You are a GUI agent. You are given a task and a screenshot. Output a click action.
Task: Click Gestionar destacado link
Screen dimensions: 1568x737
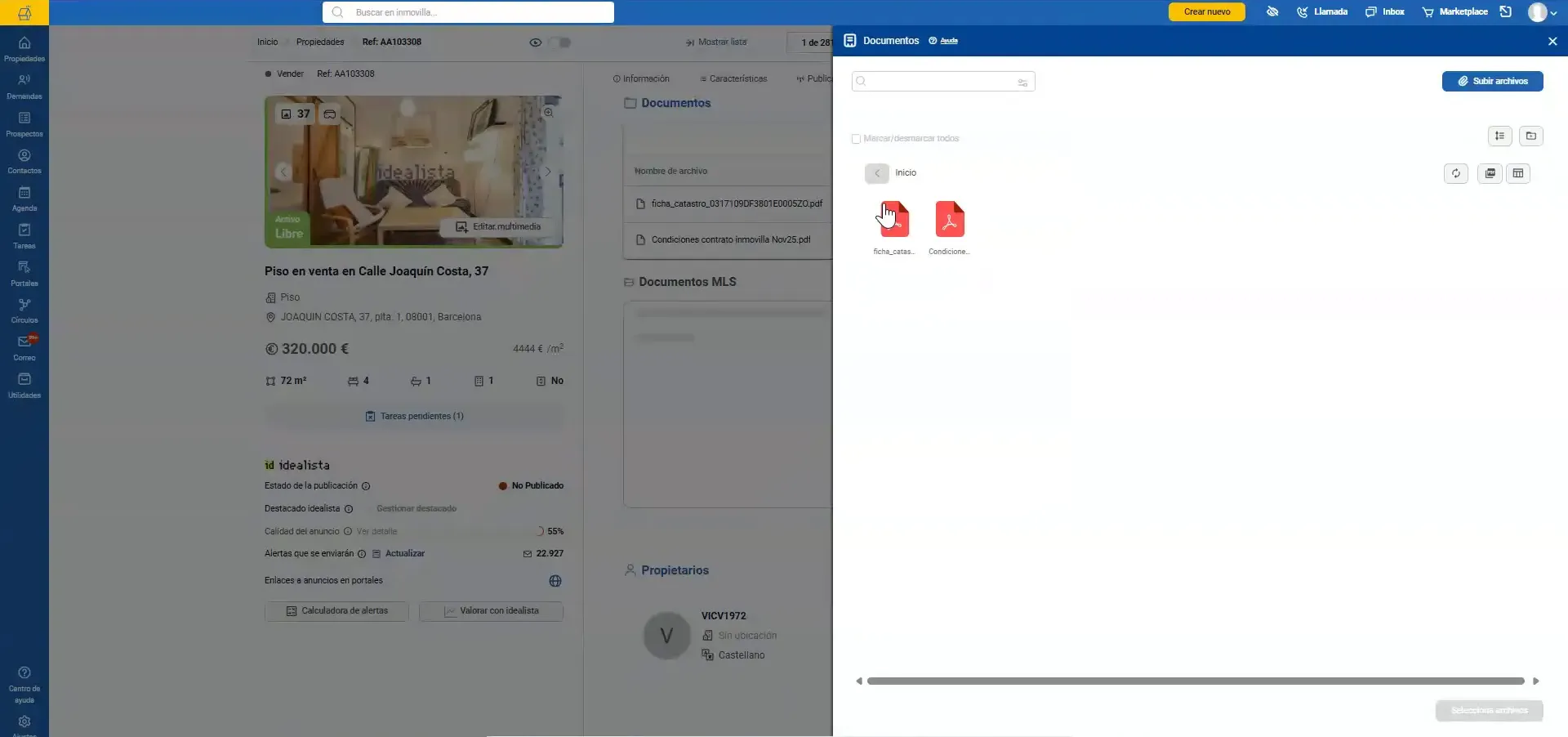[416, 508]
